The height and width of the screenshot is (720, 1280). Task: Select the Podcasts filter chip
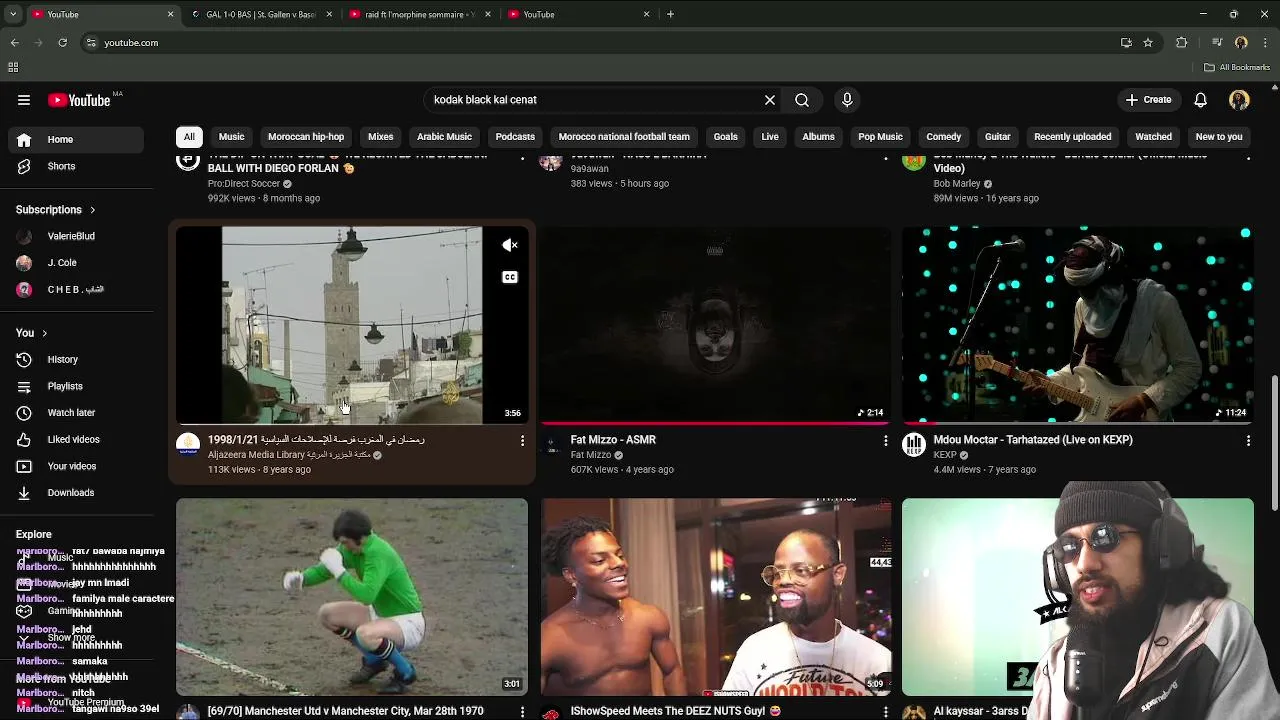click(x=515, y=137)
